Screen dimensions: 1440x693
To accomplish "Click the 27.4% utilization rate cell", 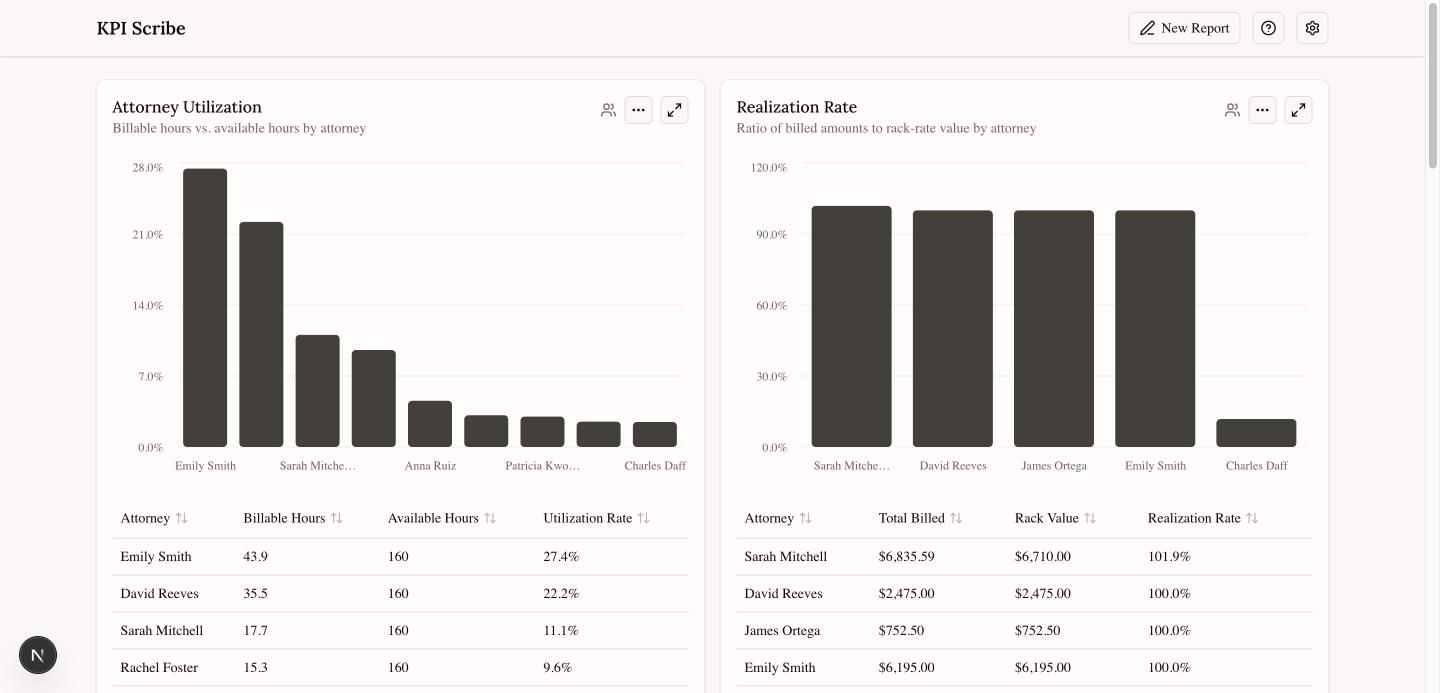I will click(561, 557).
